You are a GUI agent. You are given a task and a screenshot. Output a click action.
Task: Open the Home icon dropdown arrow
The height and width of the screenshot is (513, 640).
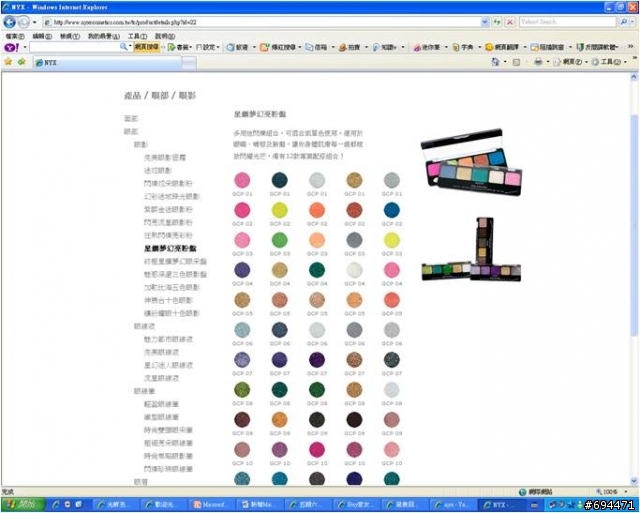505,62
